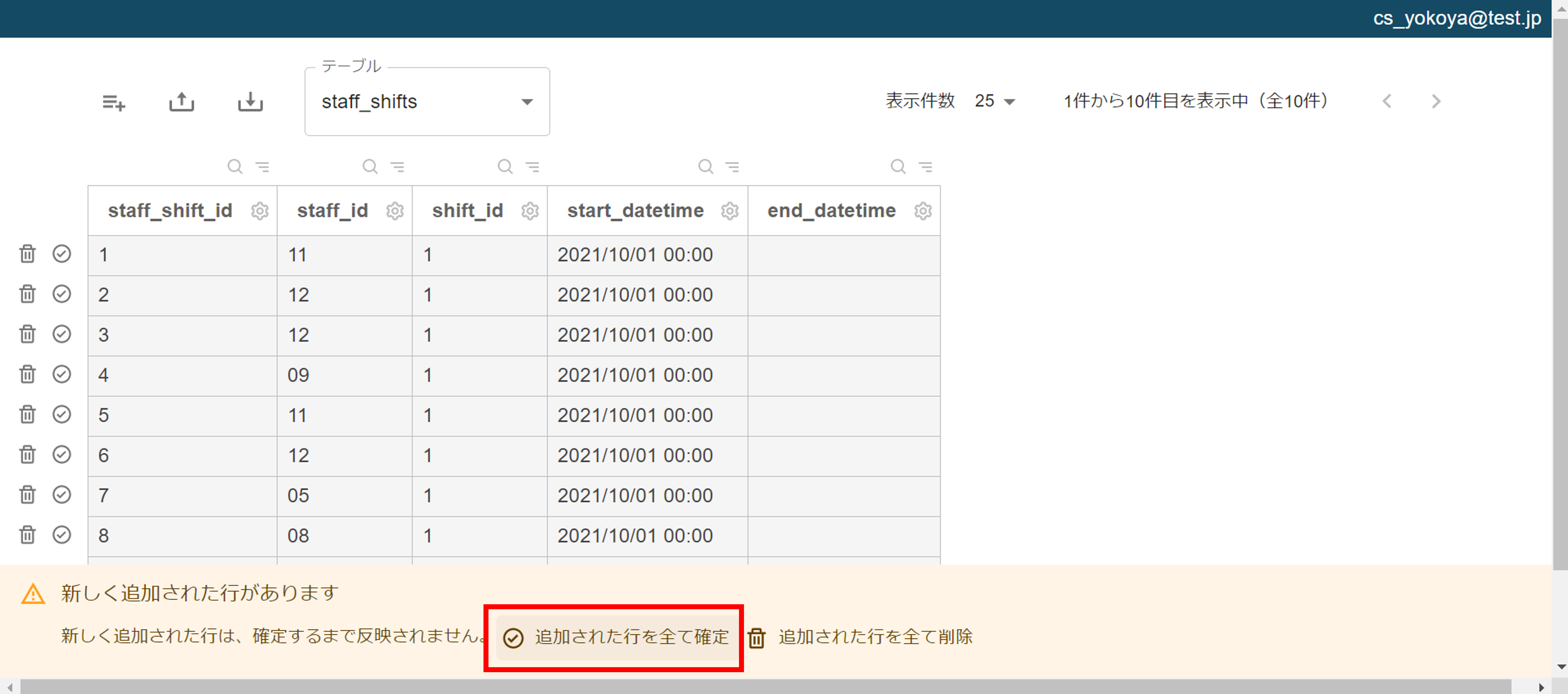Search the start_datetime column
The height and width of the screenshot is (694, 1568).
(705, 166)
